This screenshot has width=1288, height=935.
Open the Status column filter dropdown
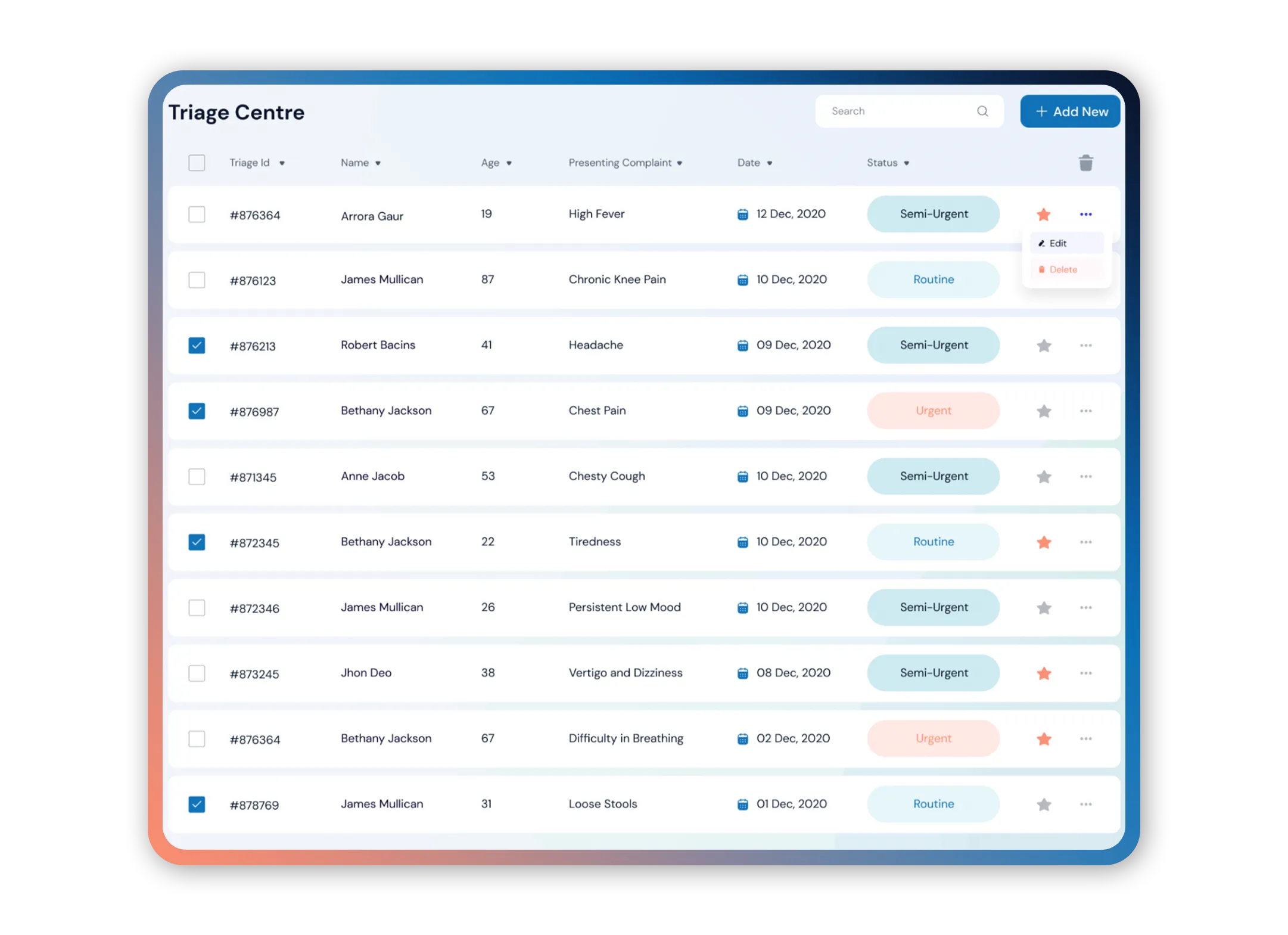906,163
